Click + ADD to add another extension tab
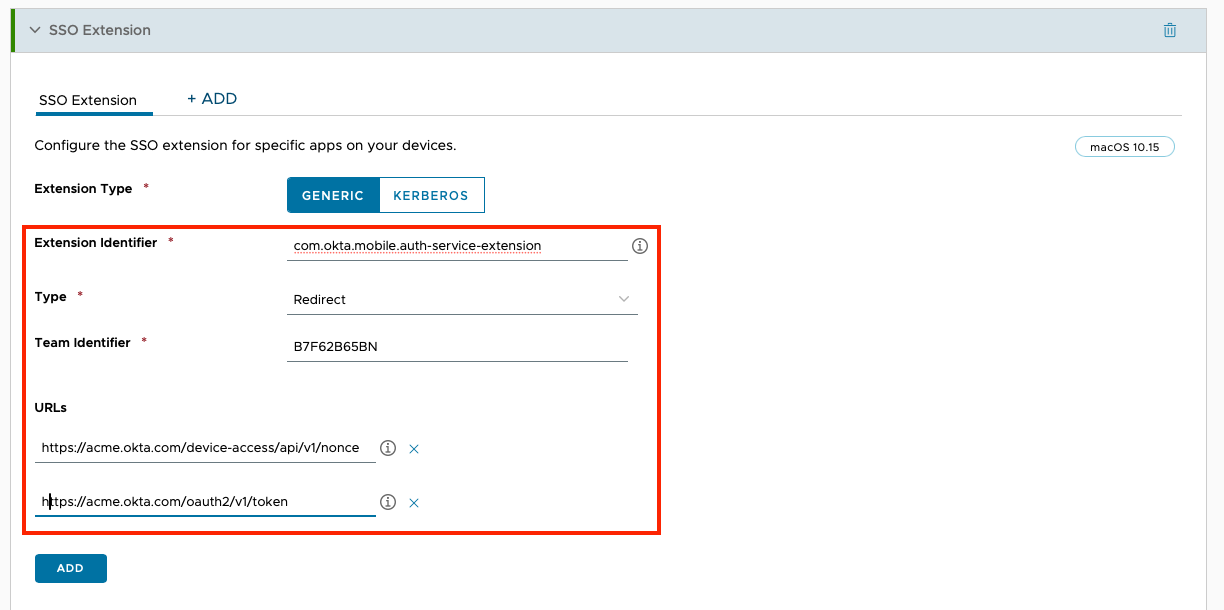The width and height of the screenshot is (1224, 610). click(x=212, y=98)
